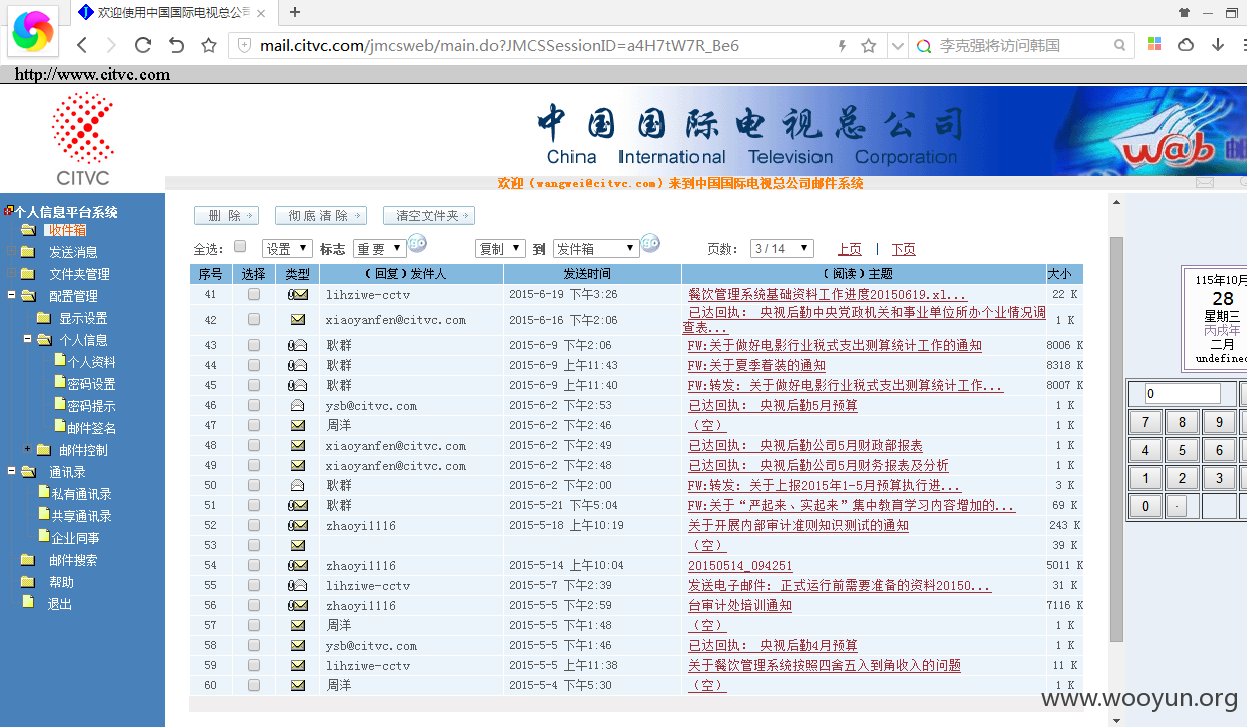1247x727 pixels.
Task: Open the 重要 flag dropdown
Action: pos(379,248)
